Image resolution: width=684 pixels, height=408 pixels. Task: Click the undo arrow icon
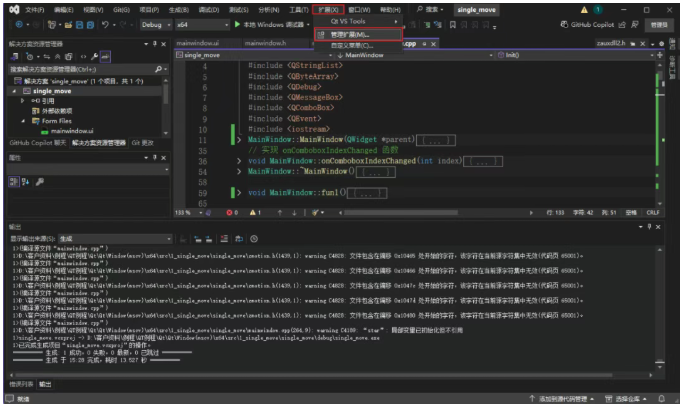click(105, 24)
